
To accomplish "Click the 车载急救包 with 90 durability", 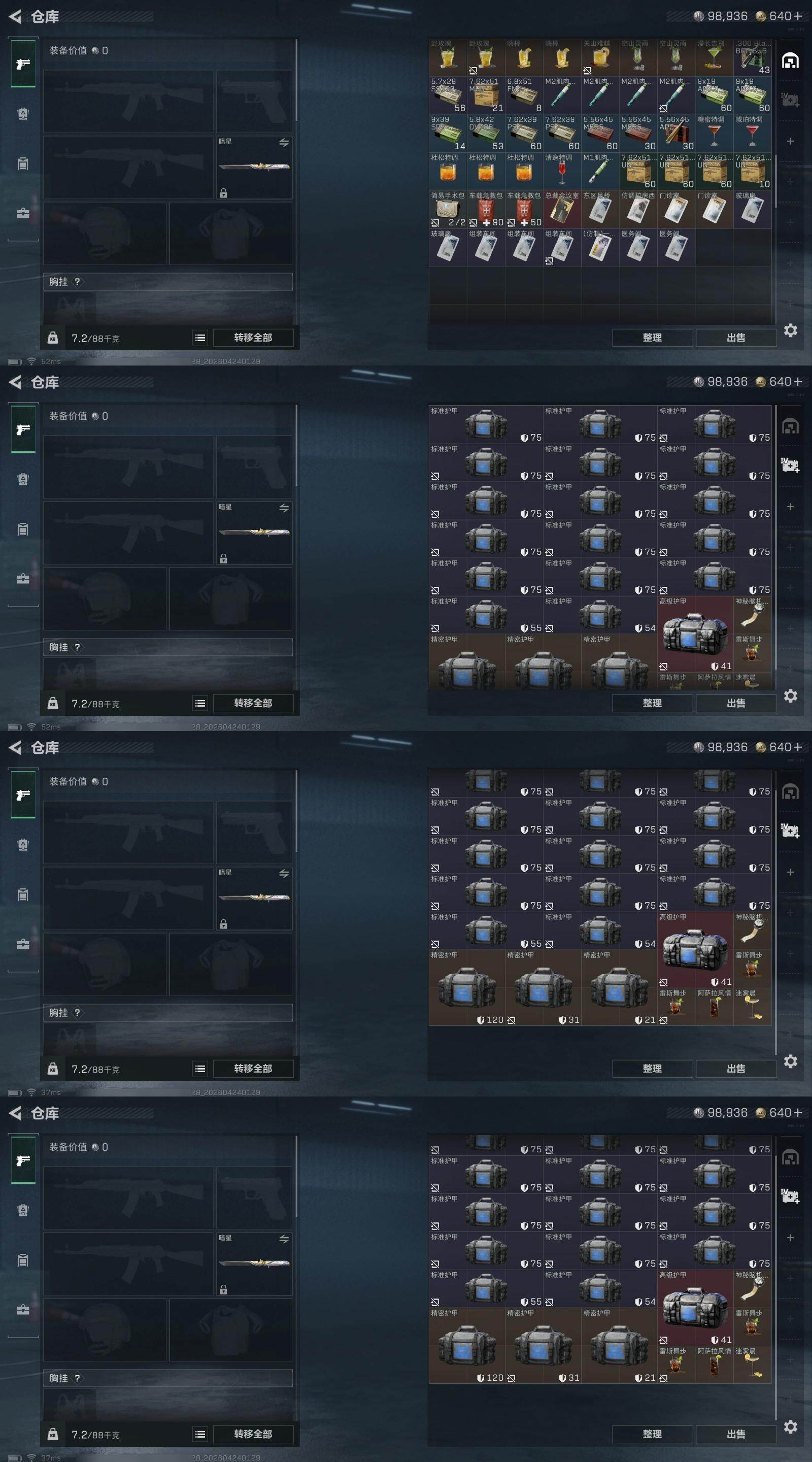I will (486, 210).
